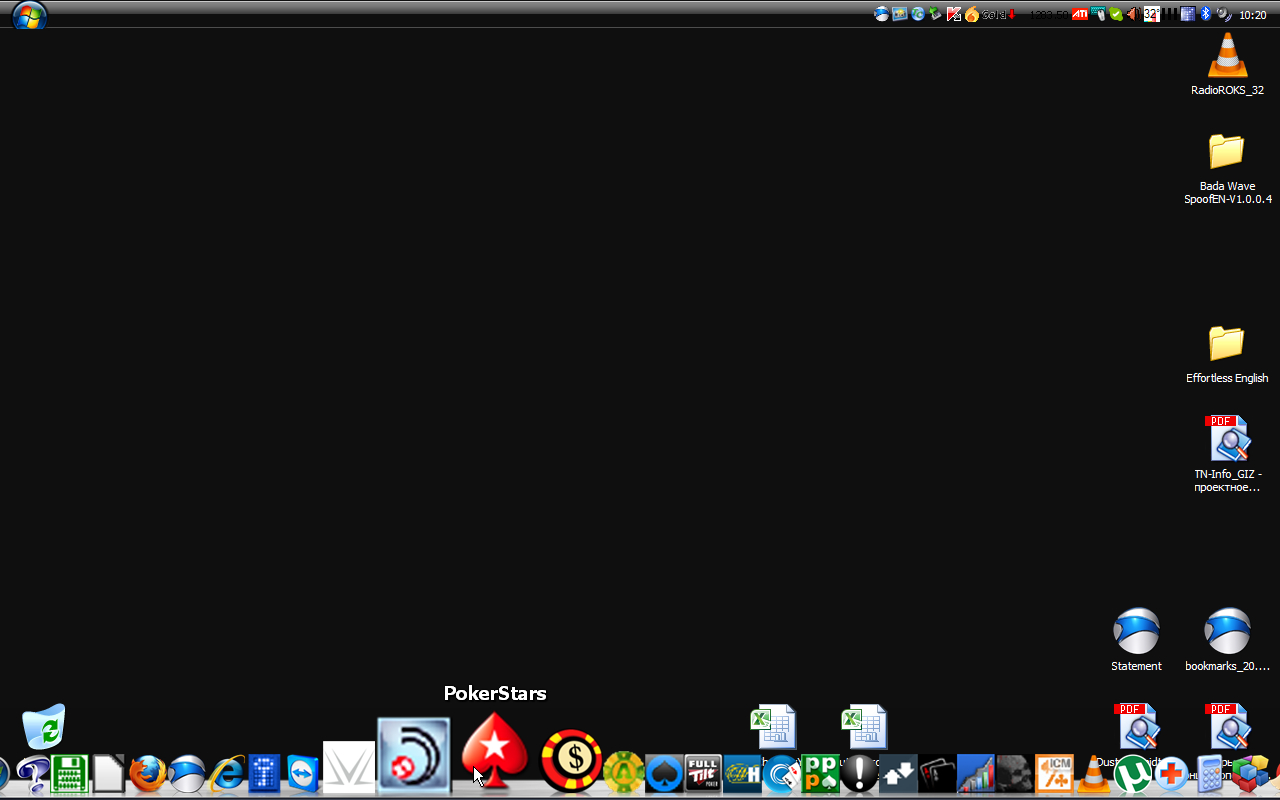Image resolution: width=1280 pixels, height=800 pixels.
Task: Launch William Hill from the dock
Action: 742,773
